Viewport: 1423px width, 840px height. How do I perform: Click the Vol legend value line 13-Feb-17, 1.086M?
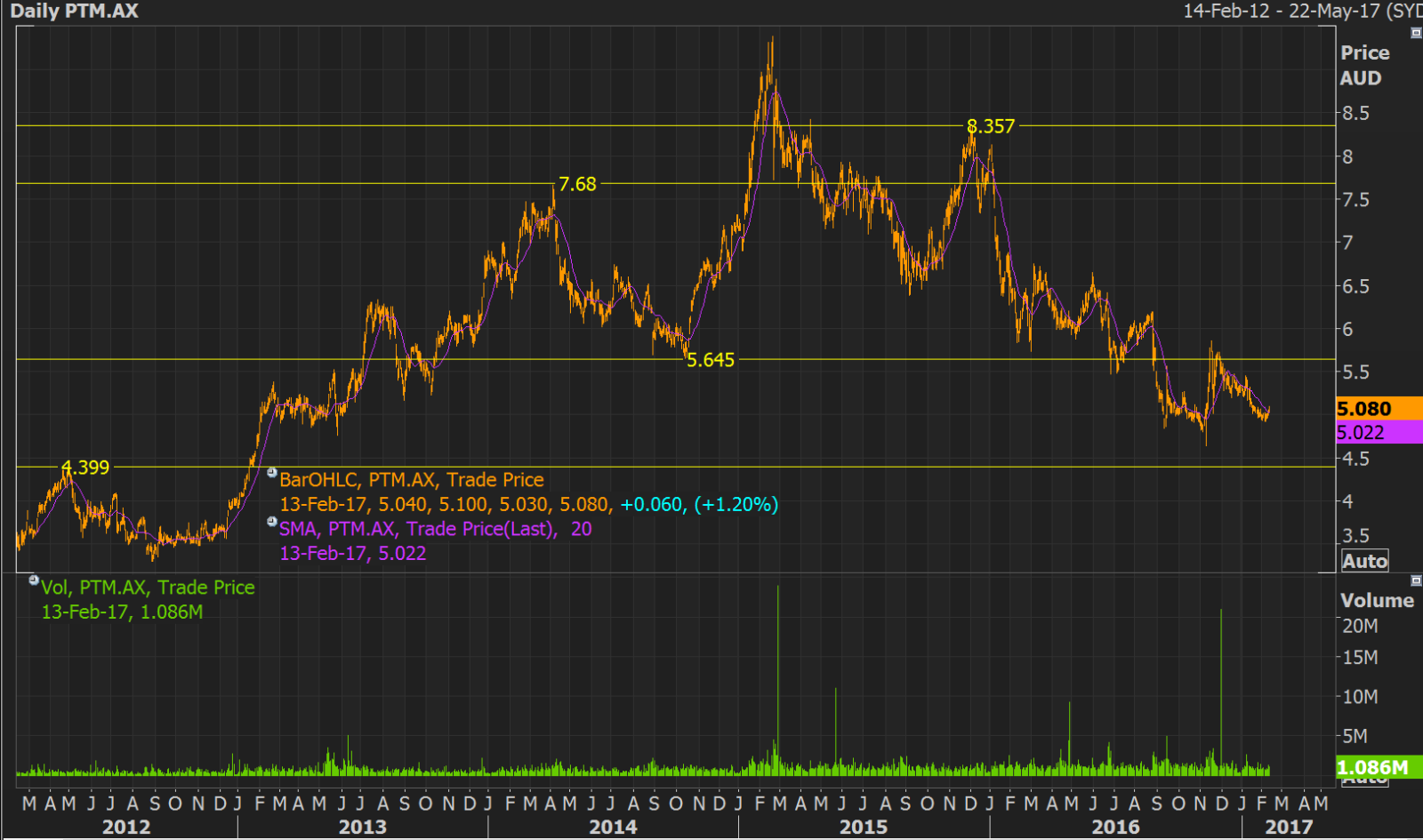122,612
